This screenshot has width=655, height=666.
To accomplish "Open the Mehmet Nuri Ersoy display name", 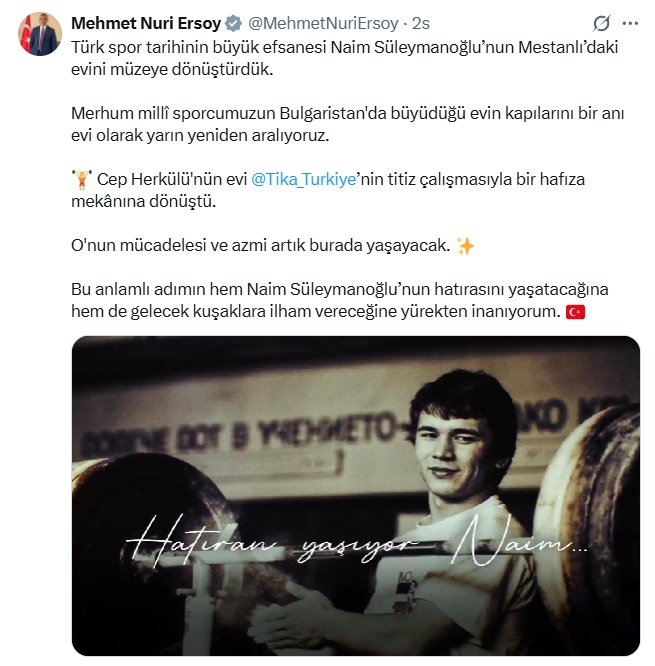I will point(146,23).
